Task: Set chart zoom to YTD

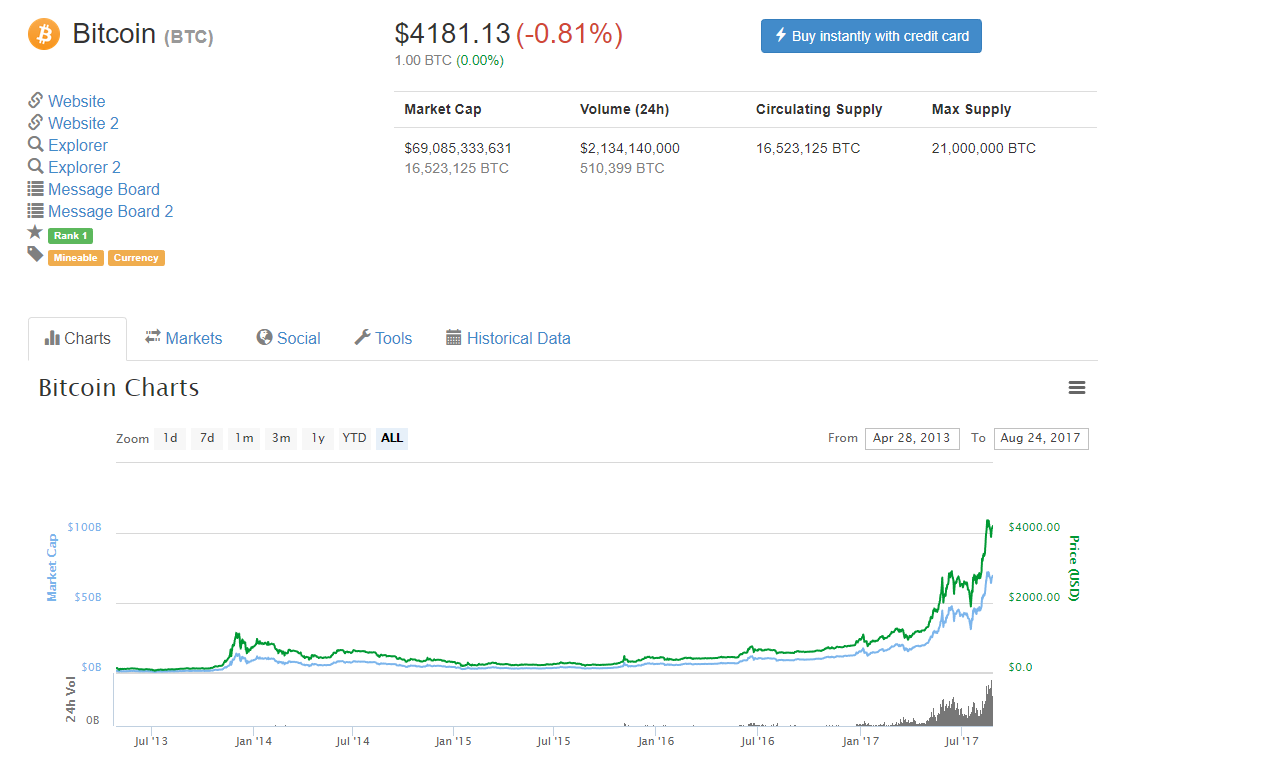Action: [x=354, y=438]
